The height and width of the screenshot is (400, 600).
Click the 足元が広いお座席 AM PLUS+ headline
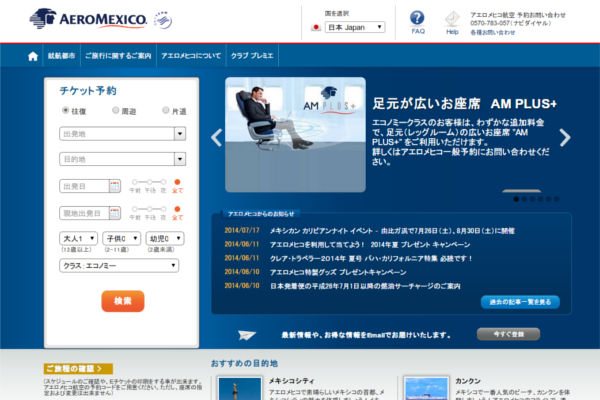(465, 104)
